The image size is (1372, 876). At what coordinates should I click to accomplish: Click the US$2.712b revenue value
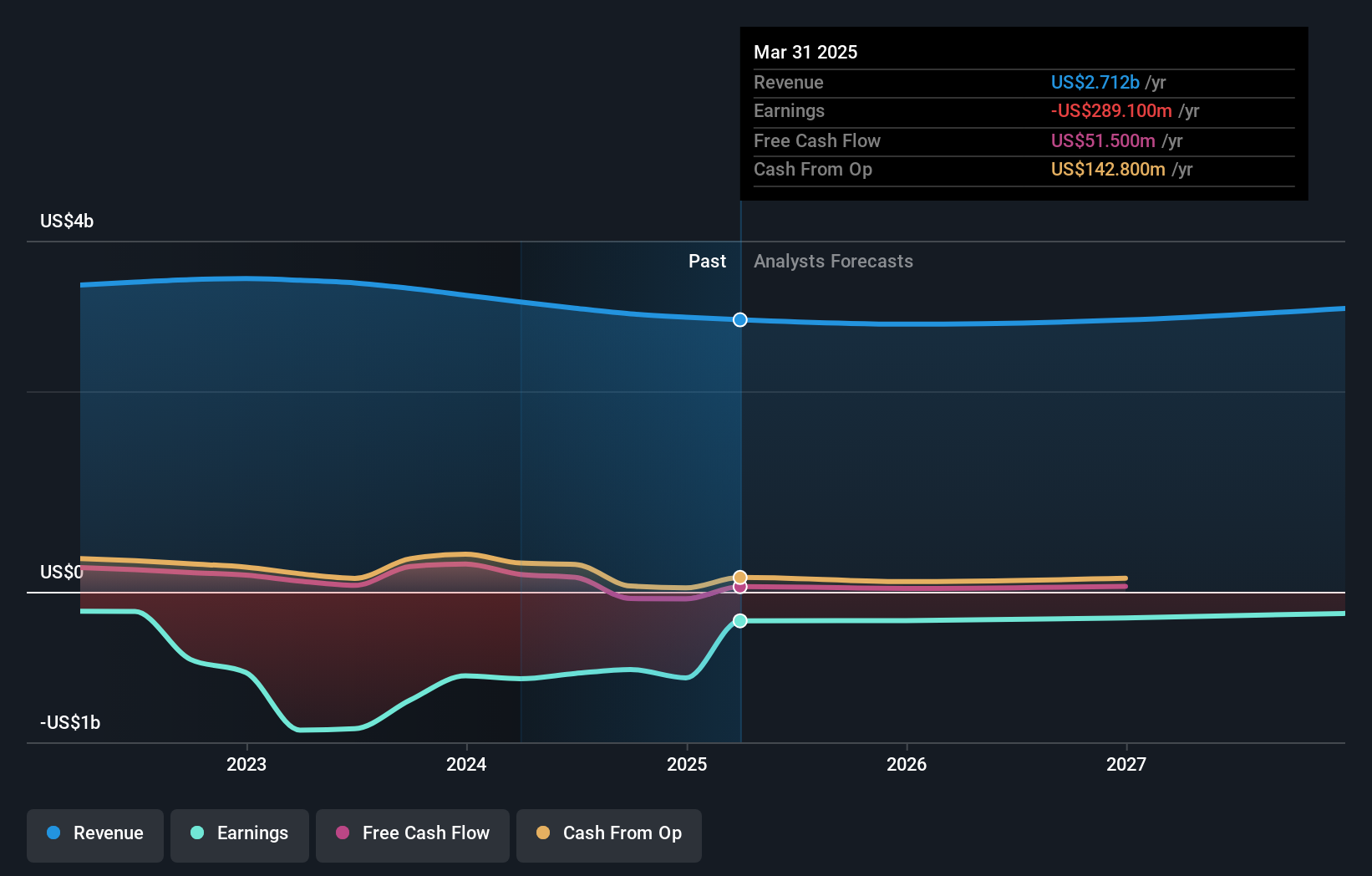pos(1095,82)
